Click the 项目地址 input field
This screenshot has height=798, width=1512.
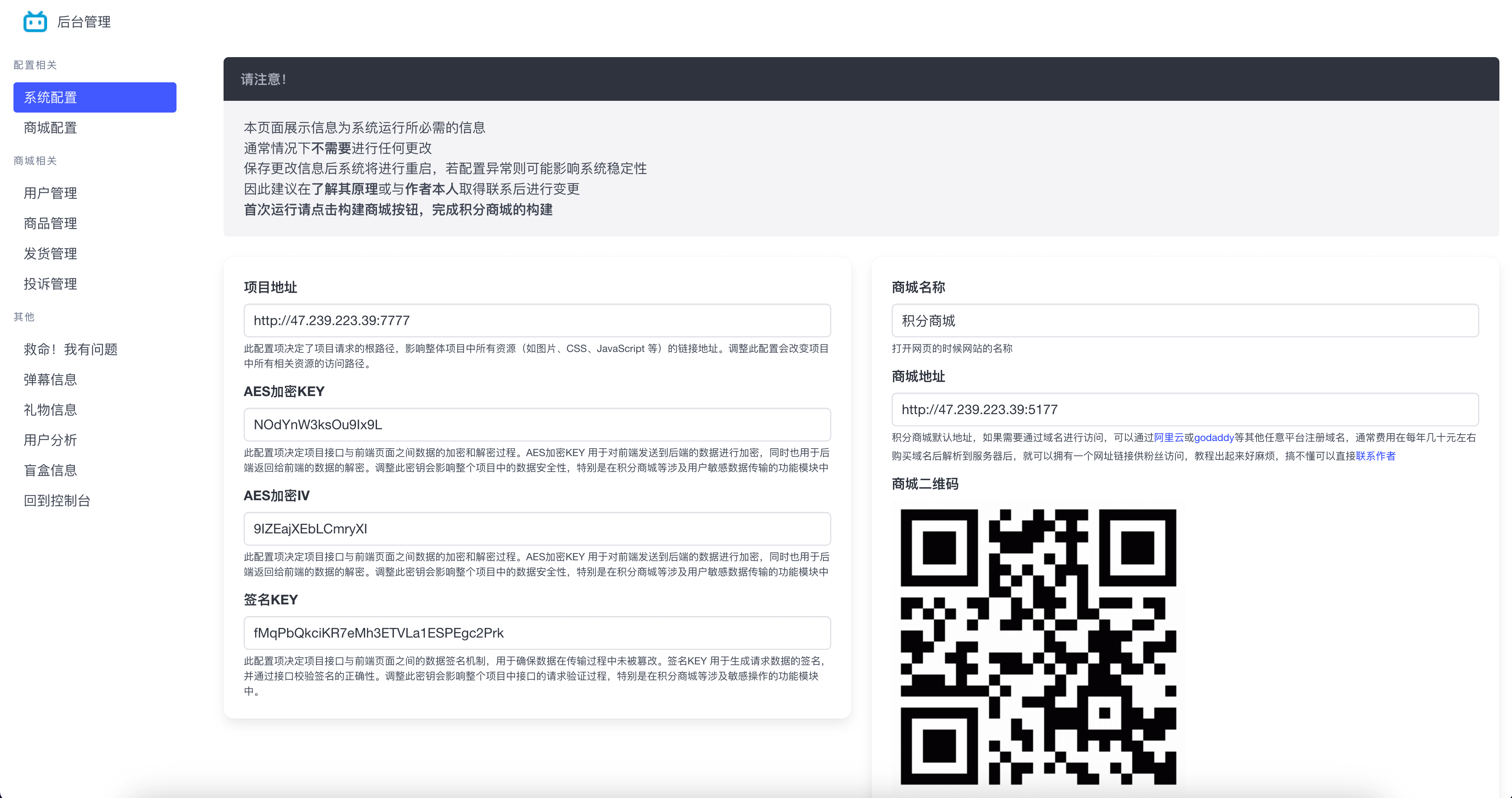[537, 320]
